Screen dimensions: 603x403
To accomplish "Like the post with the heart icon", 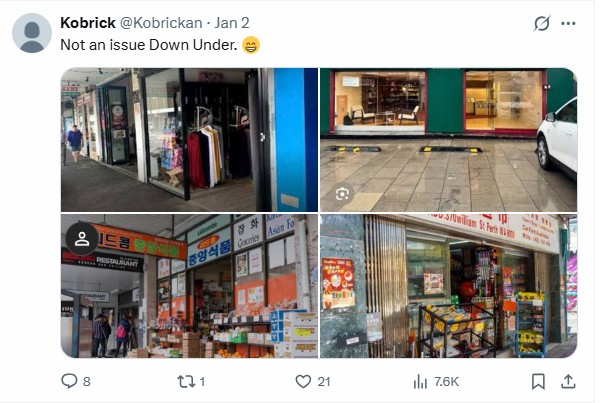I will pyautogui.click(x=303, y=381).
